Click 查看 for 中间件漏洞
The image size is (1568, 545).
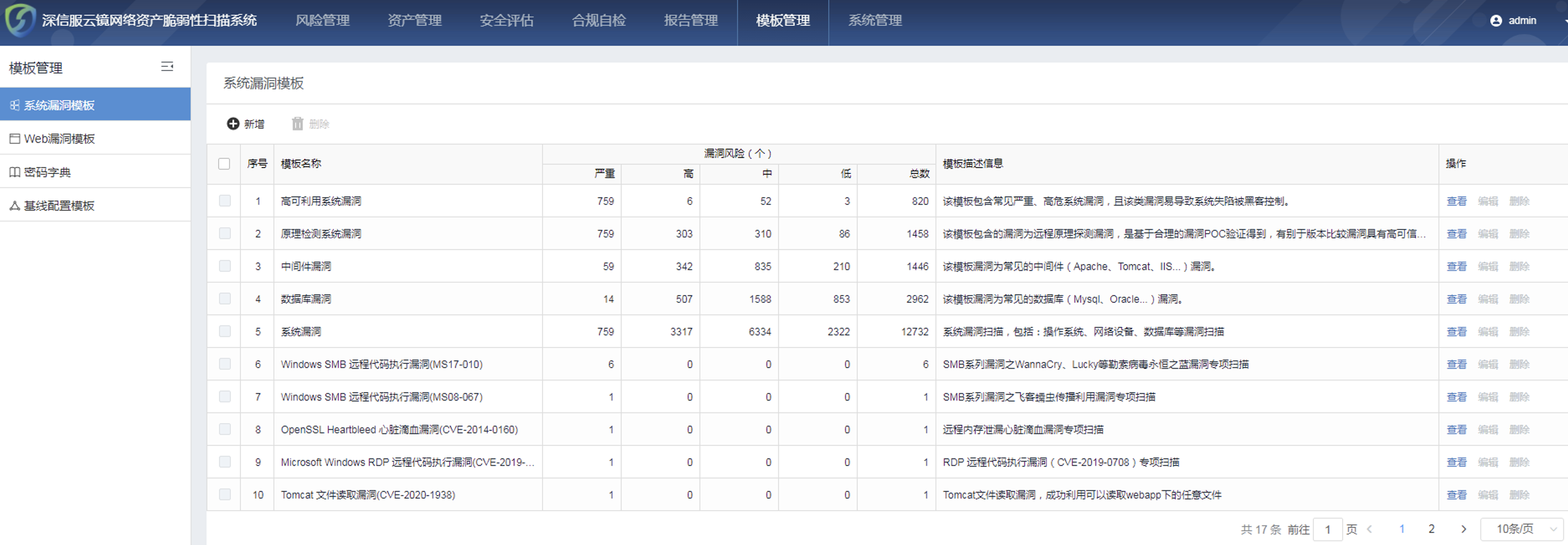1456,266
